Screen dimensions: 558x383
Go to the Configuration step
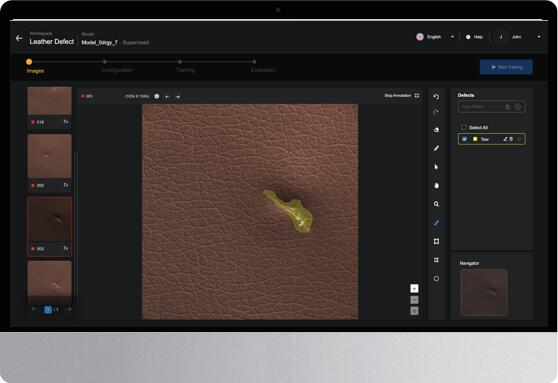(x=117, y=70)
